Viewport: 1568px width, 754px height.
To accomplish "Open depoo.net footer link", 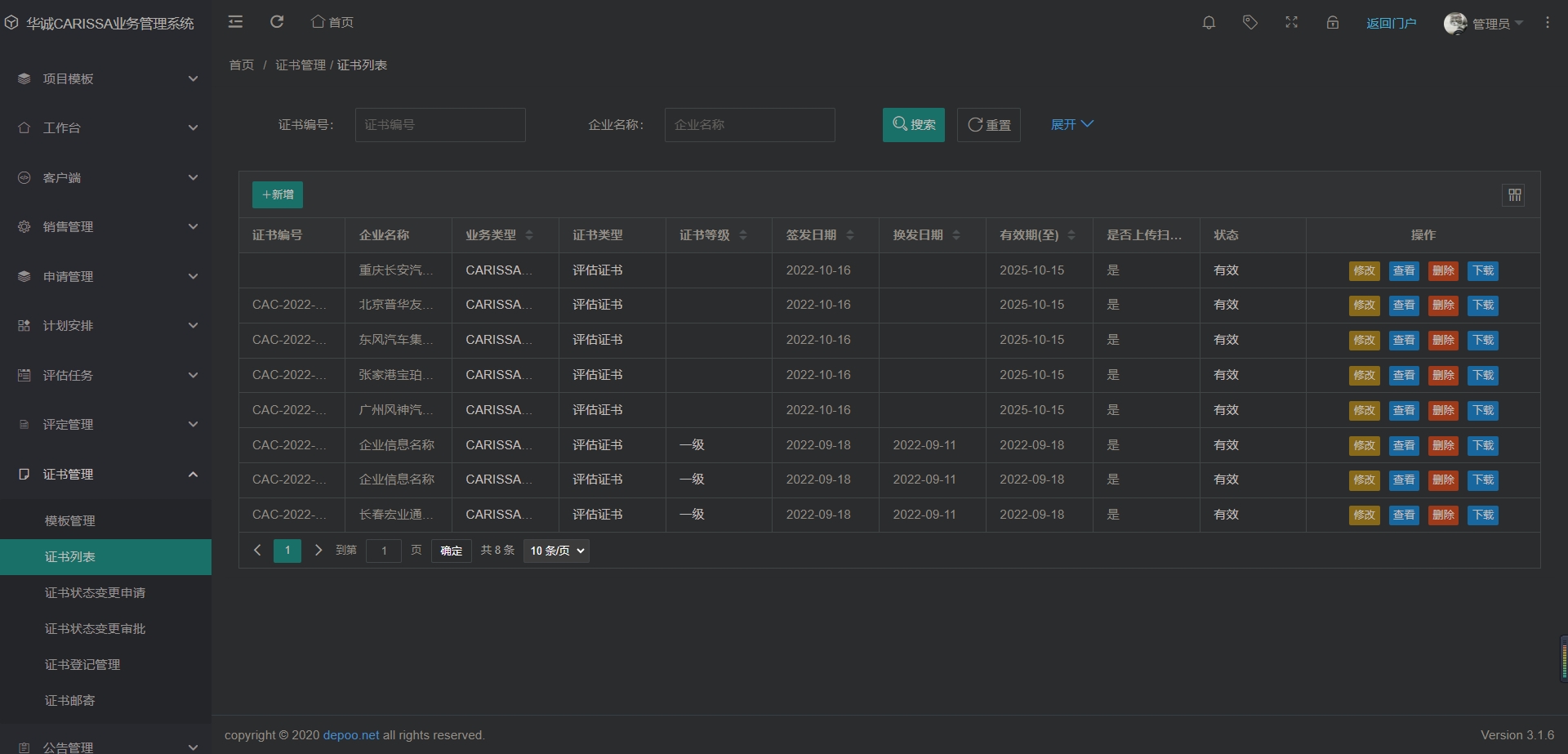I will coord(351,735).
